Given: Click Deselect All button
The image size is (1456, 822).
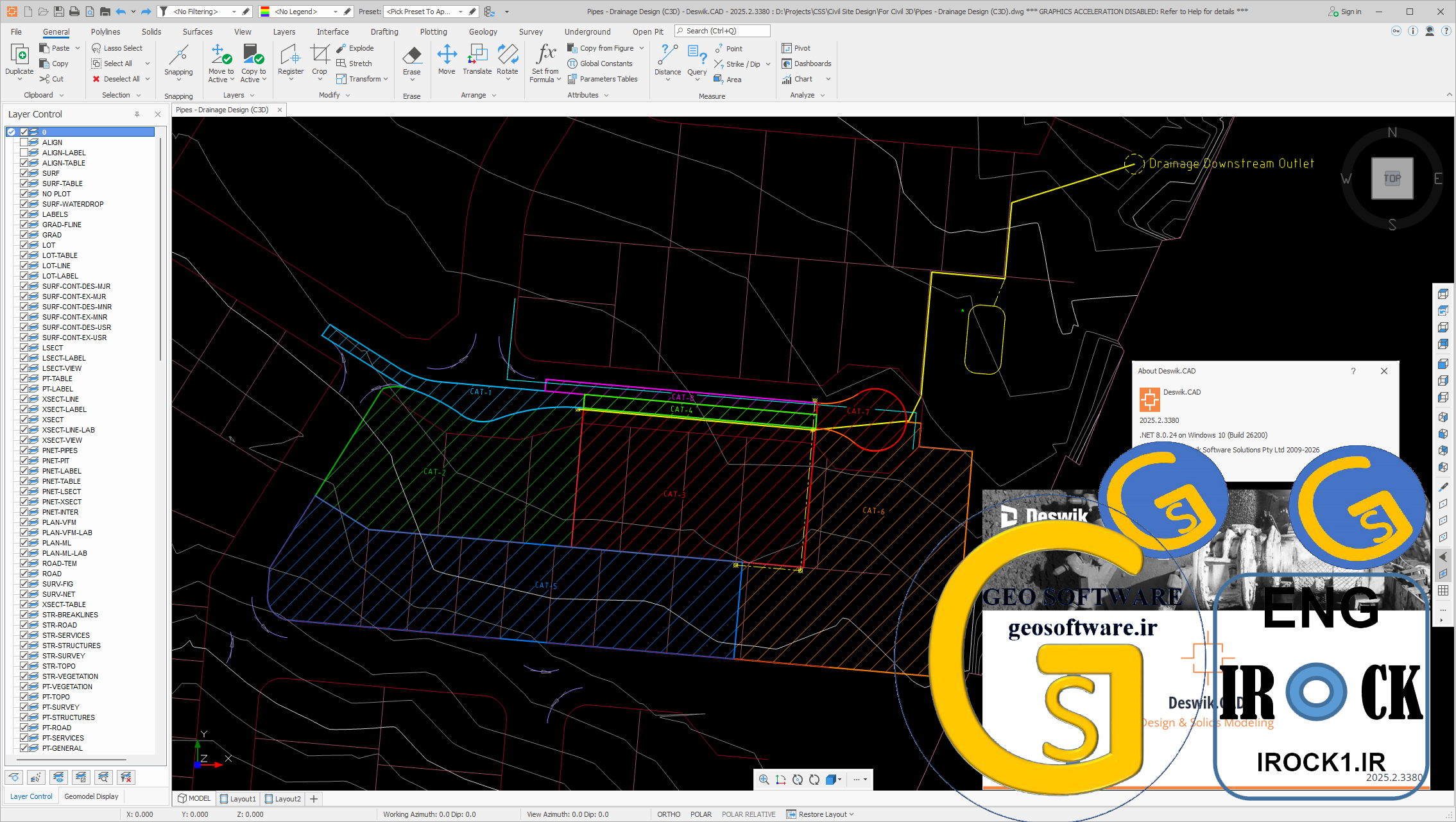Looking at the screenshot, I should pos(116,79).
